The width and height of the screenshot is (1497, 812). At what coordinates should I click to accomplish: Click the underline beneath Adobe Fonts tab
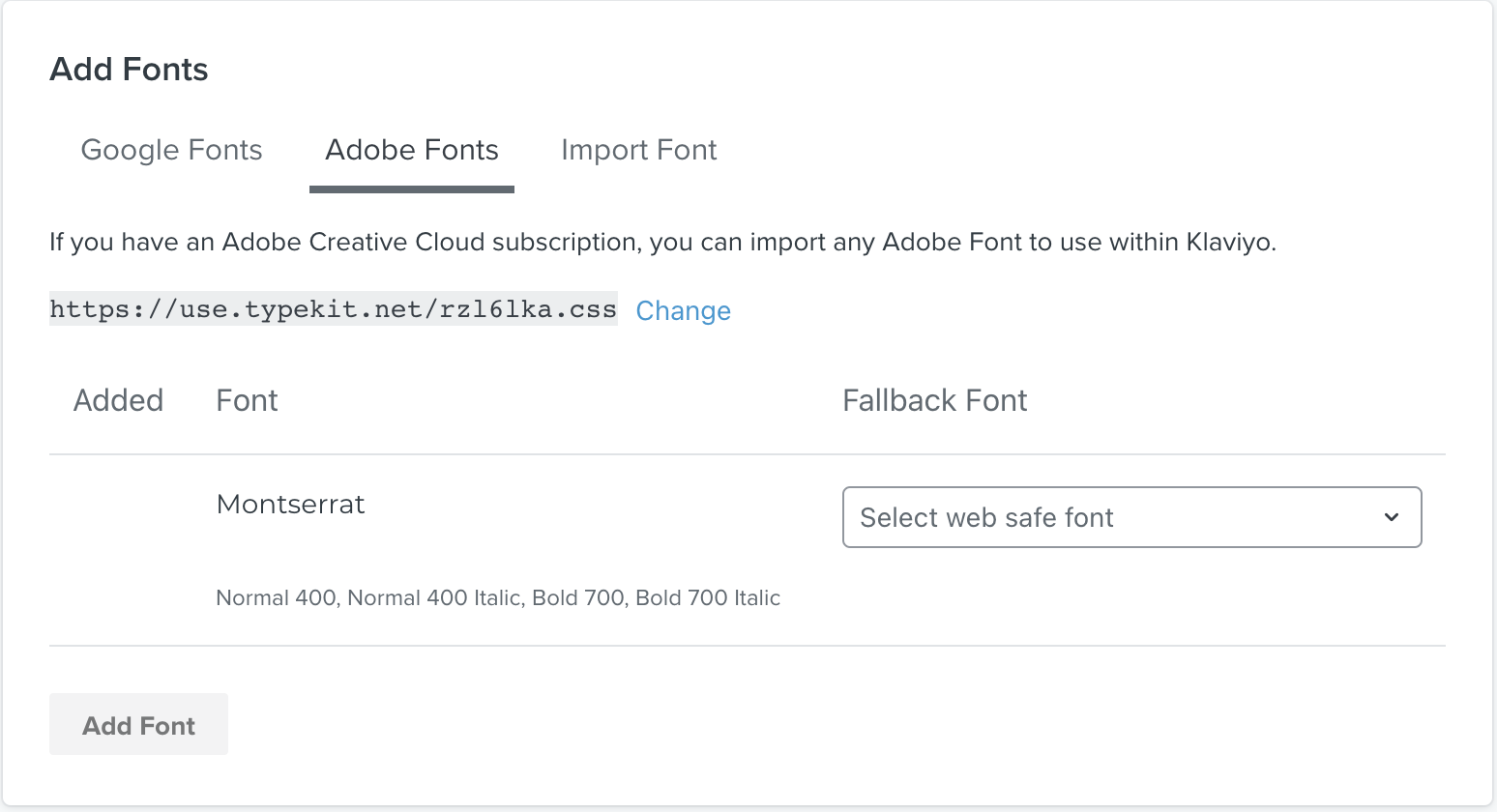click(x=411, y=189)
